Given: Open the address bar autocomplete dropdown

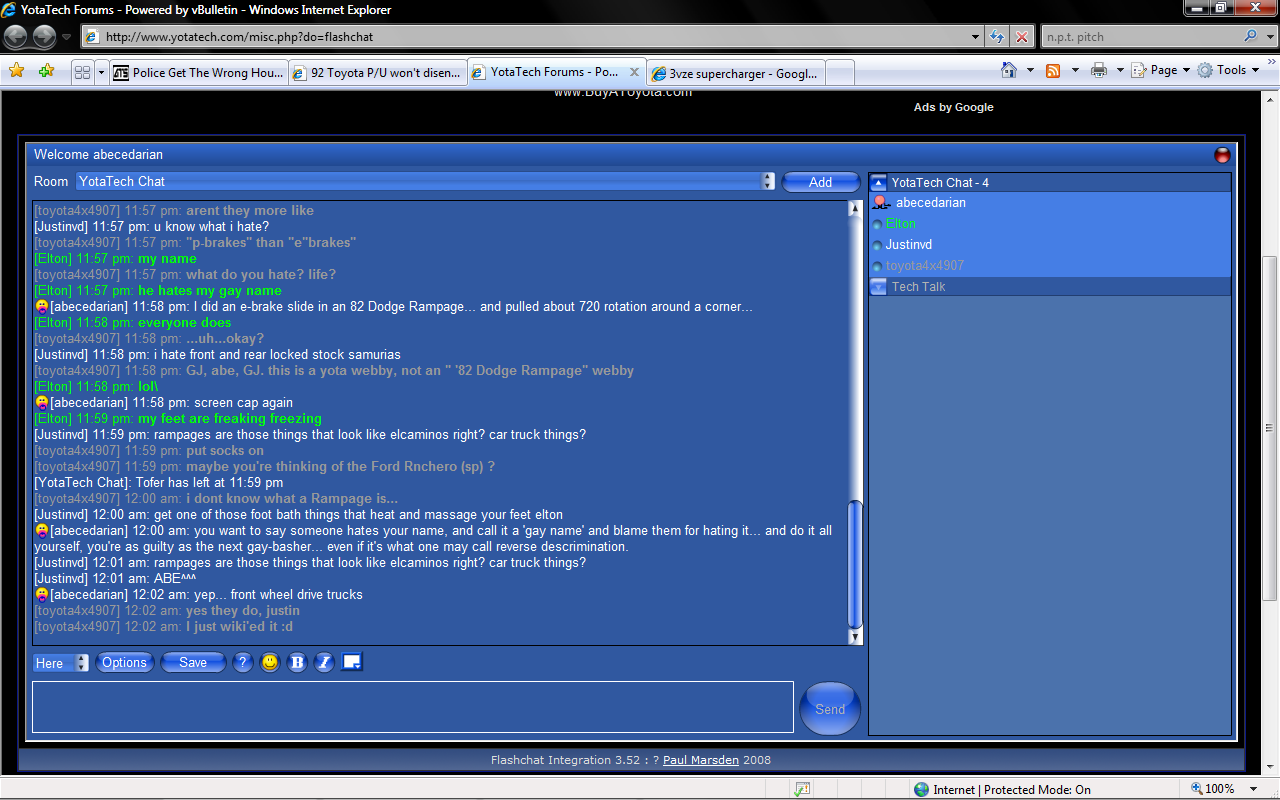Looking at the screenshot, I should (x=976, y=37).
